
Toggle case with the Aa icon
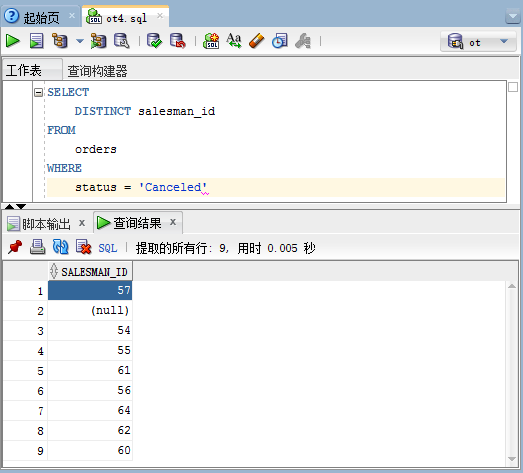233,41
